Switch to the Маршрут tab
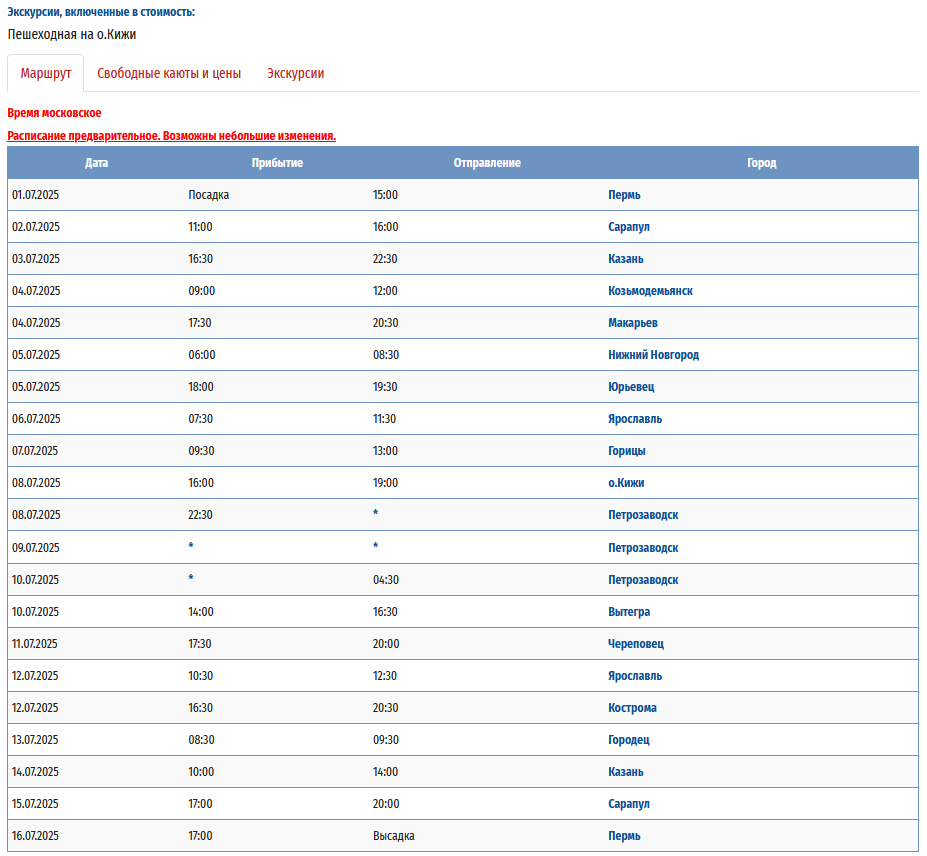 [x=46, y=73]
